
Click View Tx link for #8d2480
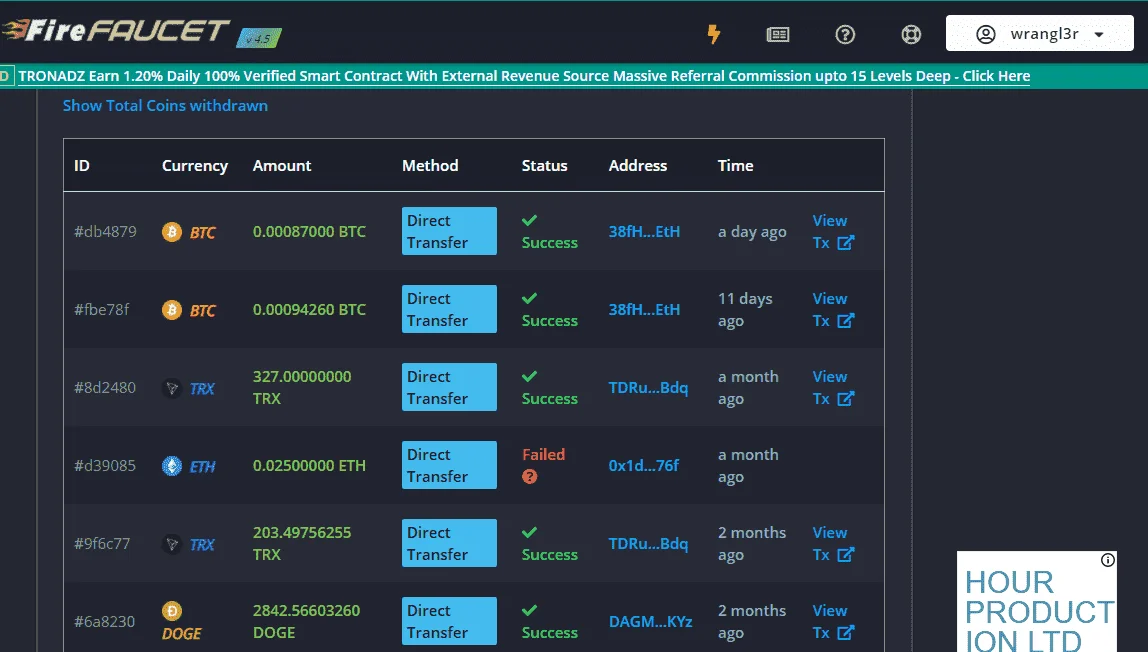pos(833,387)
